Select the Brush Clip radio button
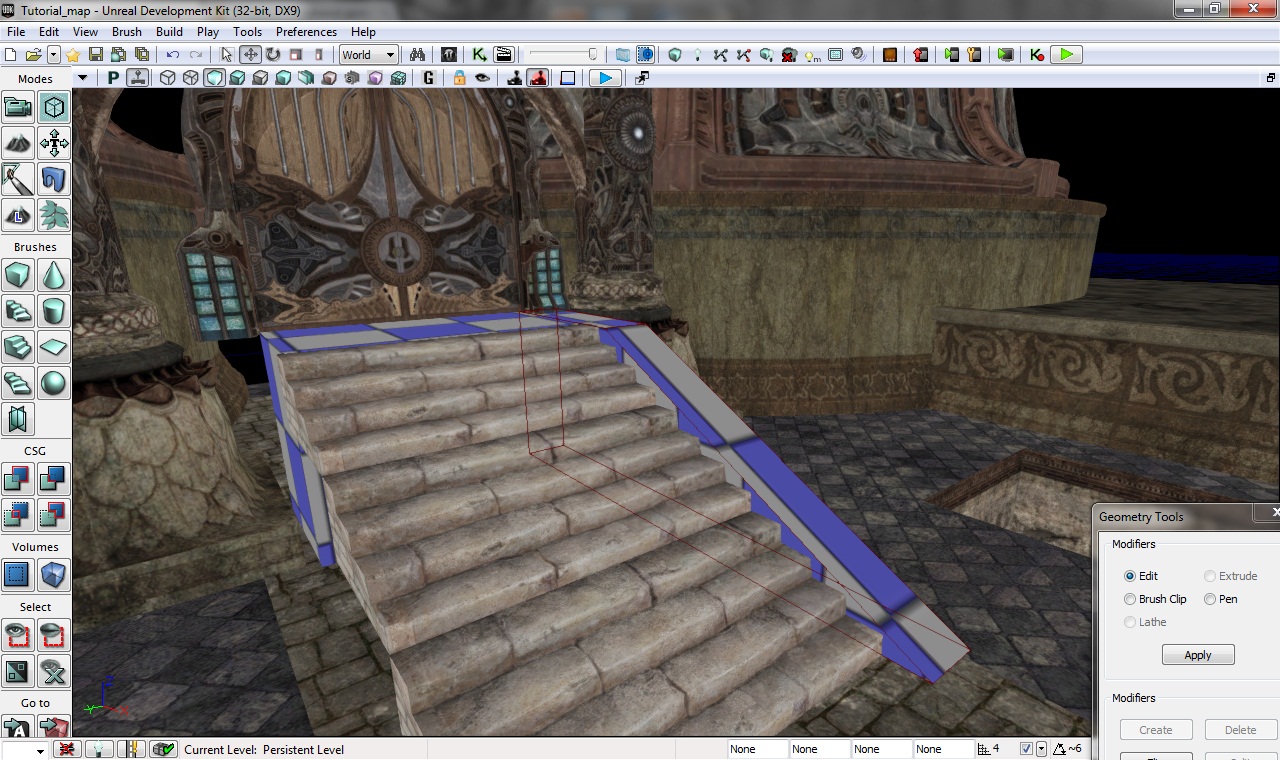The height and width of the screenshot is (760, 1280). pyautogui.click(x=1130, y=599)
